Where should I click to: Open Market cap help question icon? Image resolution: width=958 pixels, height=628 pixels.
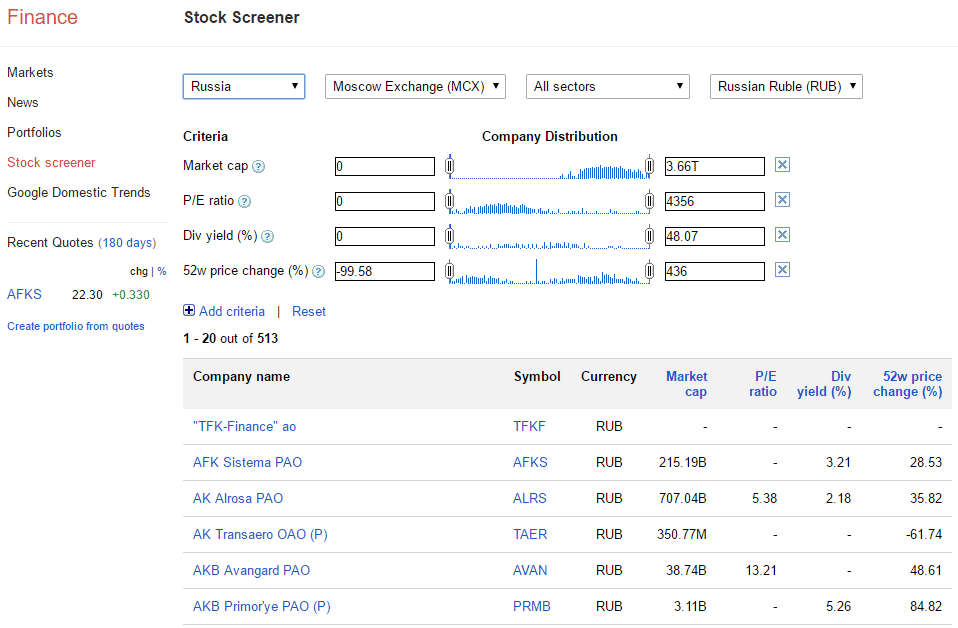tap(258, 166)
